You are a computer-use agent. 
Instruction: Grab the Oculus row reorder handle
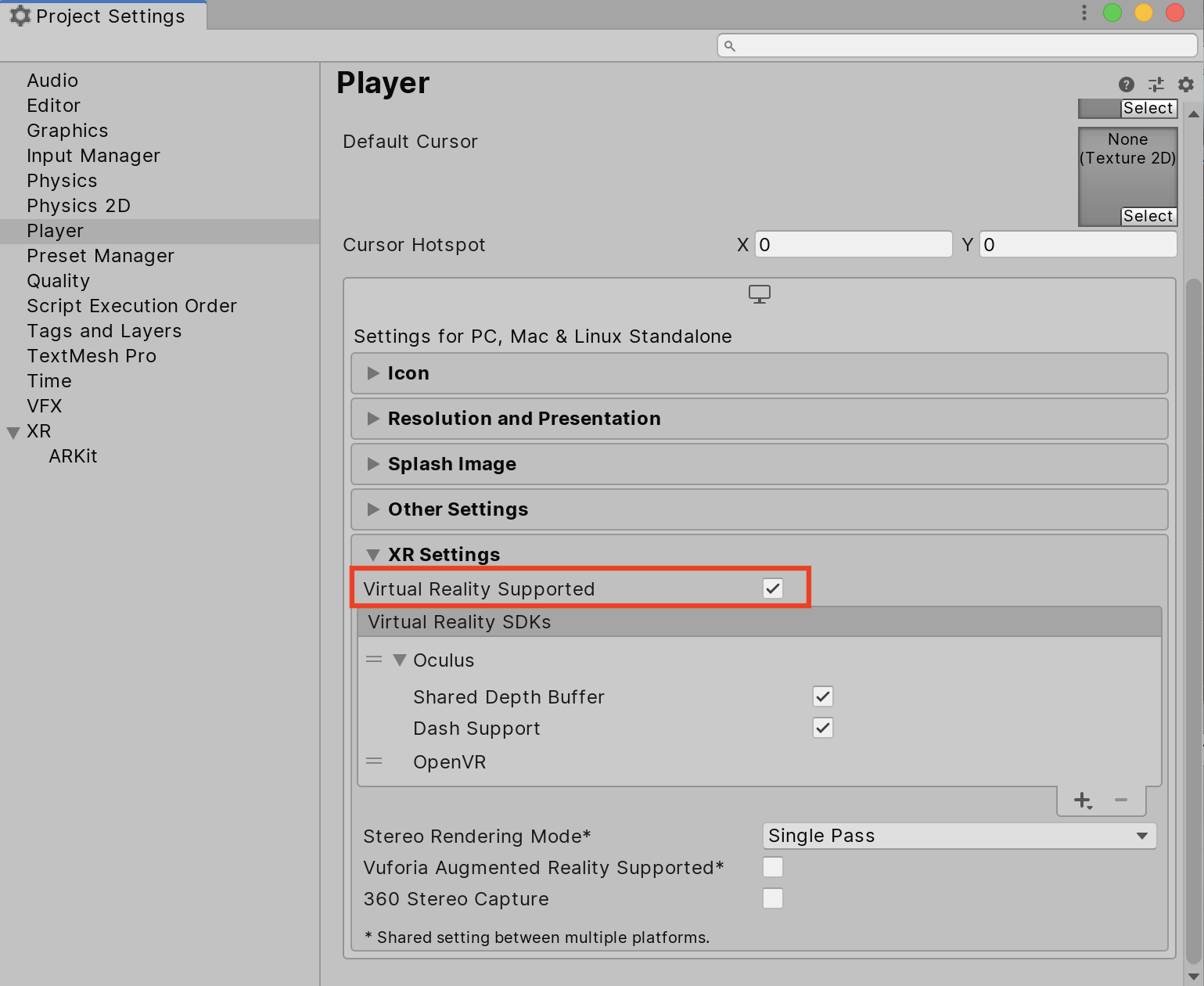coord(374,660)
